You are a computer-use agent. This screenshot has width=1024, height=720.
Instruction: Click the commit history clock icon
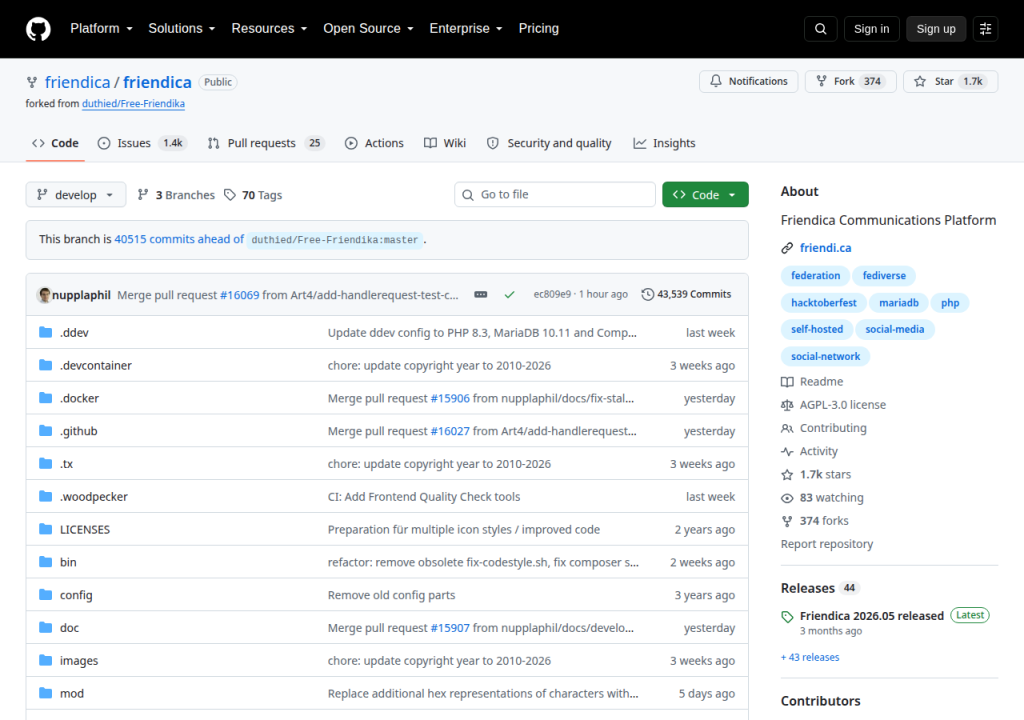(647, 295)
